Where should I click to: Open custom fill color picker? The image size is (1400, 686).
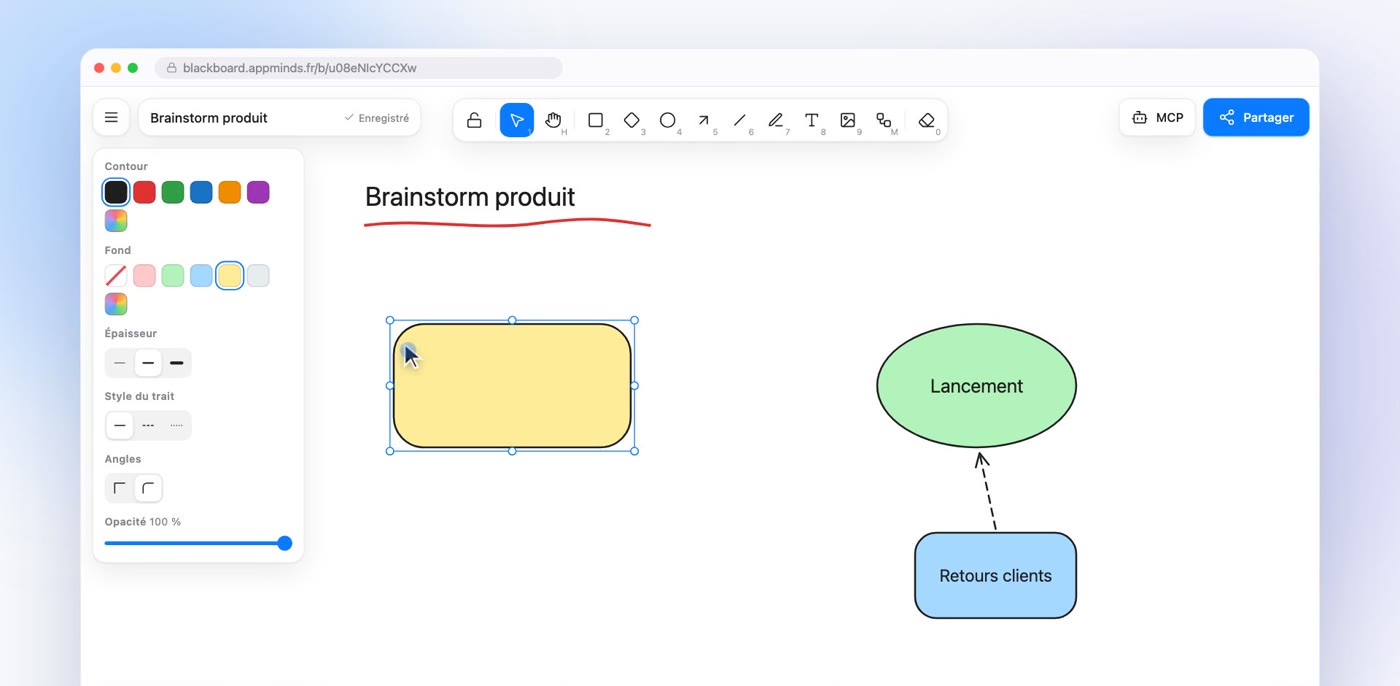(x=116, y=304)
